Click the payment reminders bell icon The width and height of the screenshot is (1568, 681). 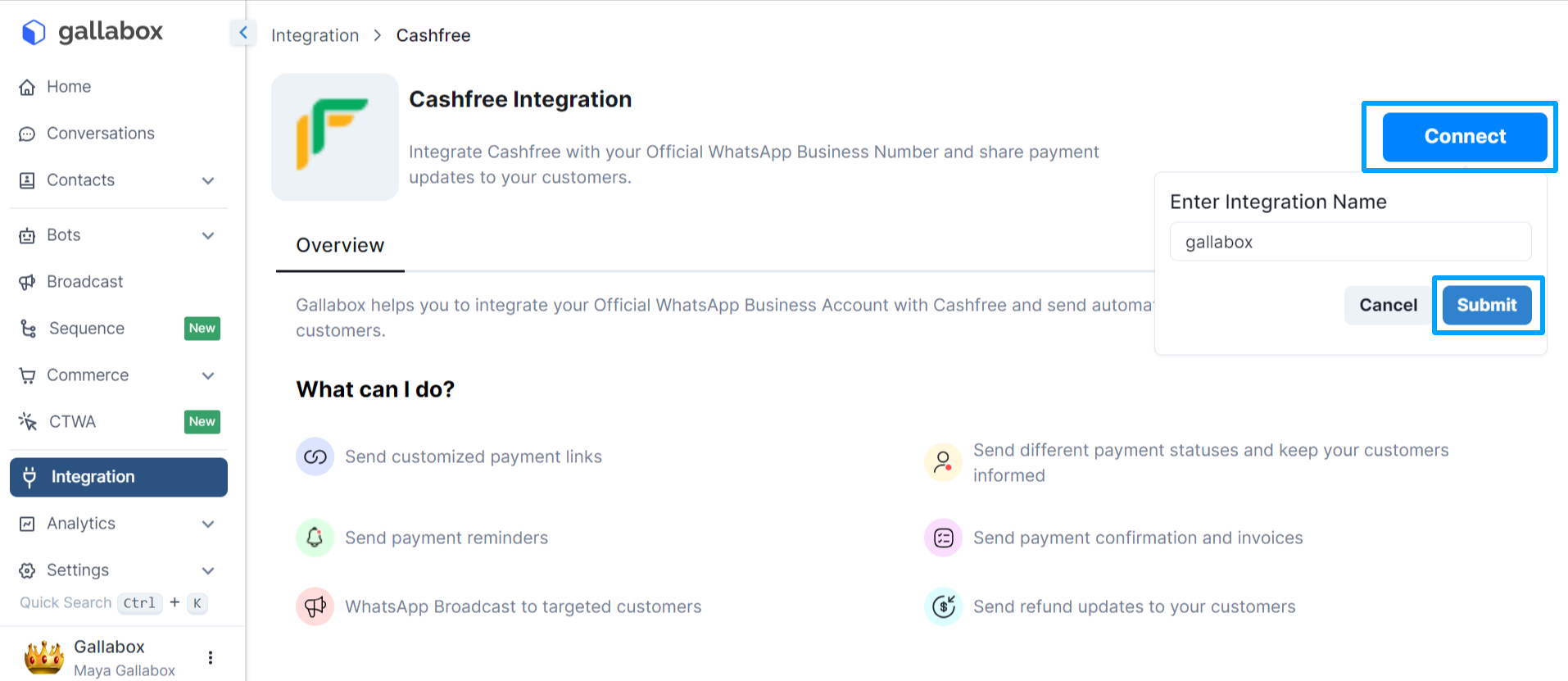point(315,538)
